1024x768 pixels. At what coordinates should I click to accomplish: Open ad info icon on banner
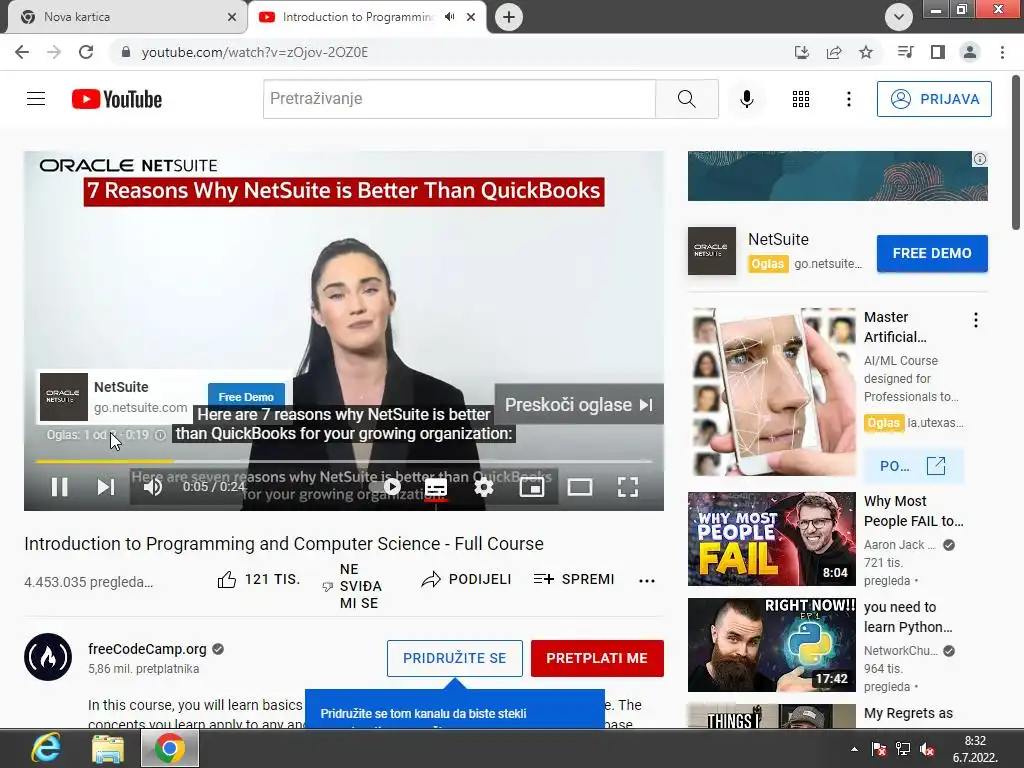click(980, 159)
